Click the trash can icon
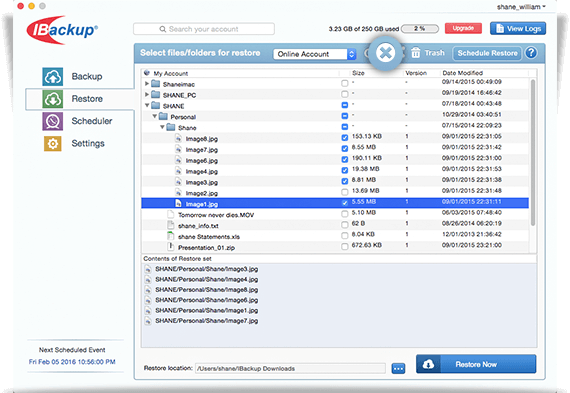 tap(416, 53)
